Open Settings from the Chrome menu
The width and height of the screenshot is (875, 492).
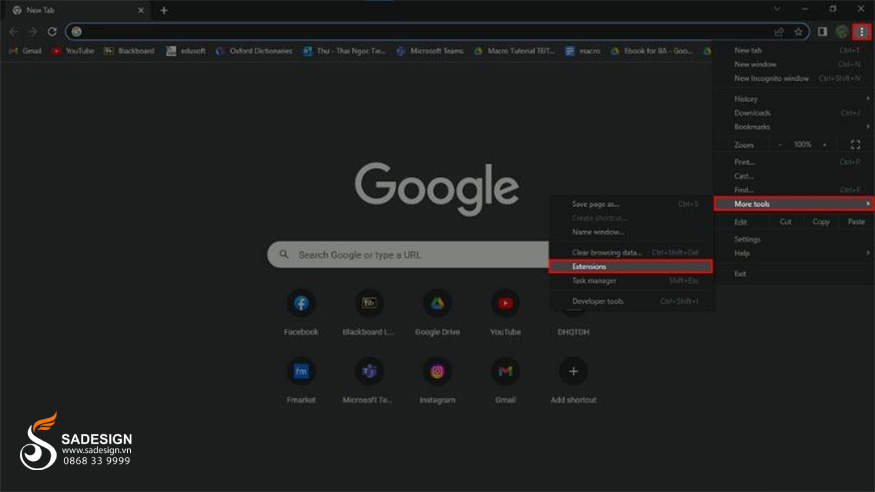794,239
